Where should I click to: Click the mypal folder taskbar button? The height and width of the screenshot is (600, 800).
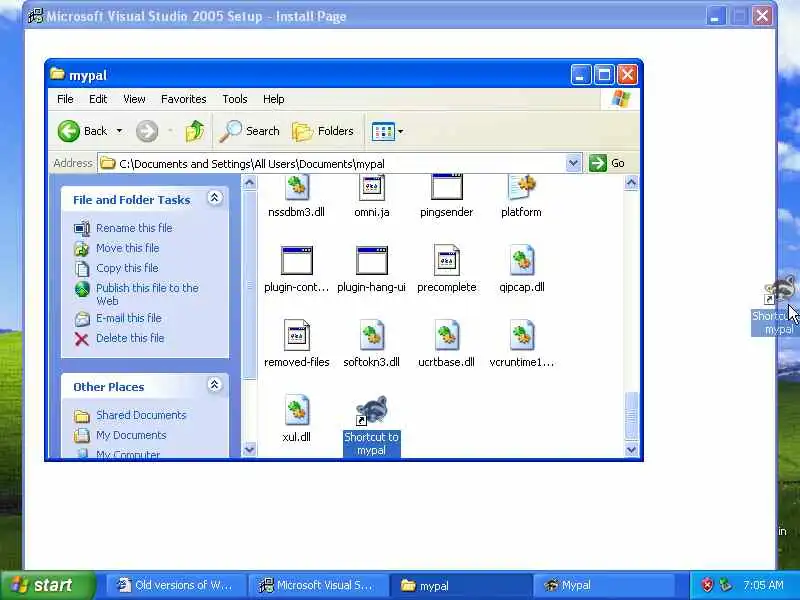(x=461, y=585)
